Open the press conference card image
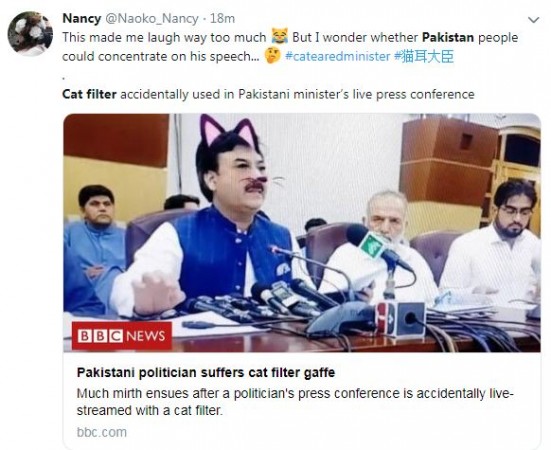Viewport: 551px width, 450px height. click(x=302, y=233)
